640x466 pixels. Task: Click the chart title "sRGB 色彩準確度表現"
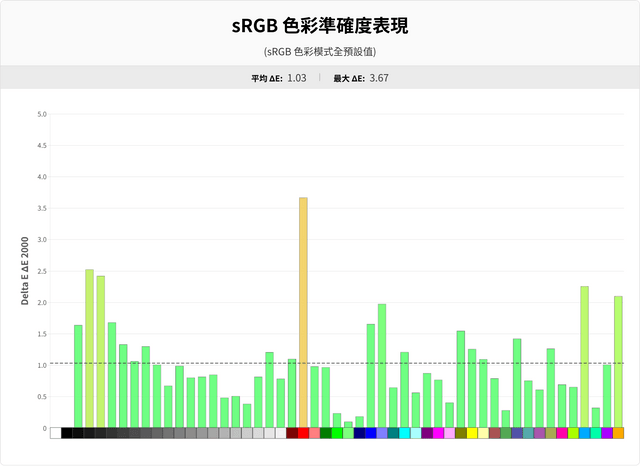[320, 25]
